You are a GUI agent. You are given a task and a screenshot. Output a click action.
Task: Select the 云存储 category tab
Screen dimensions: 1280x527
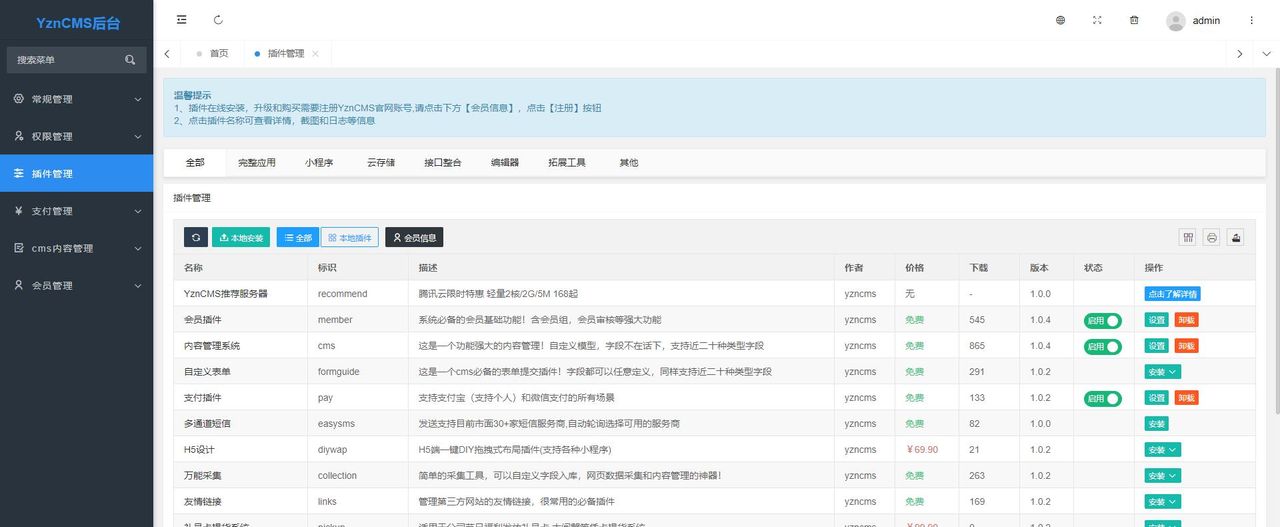381,162
